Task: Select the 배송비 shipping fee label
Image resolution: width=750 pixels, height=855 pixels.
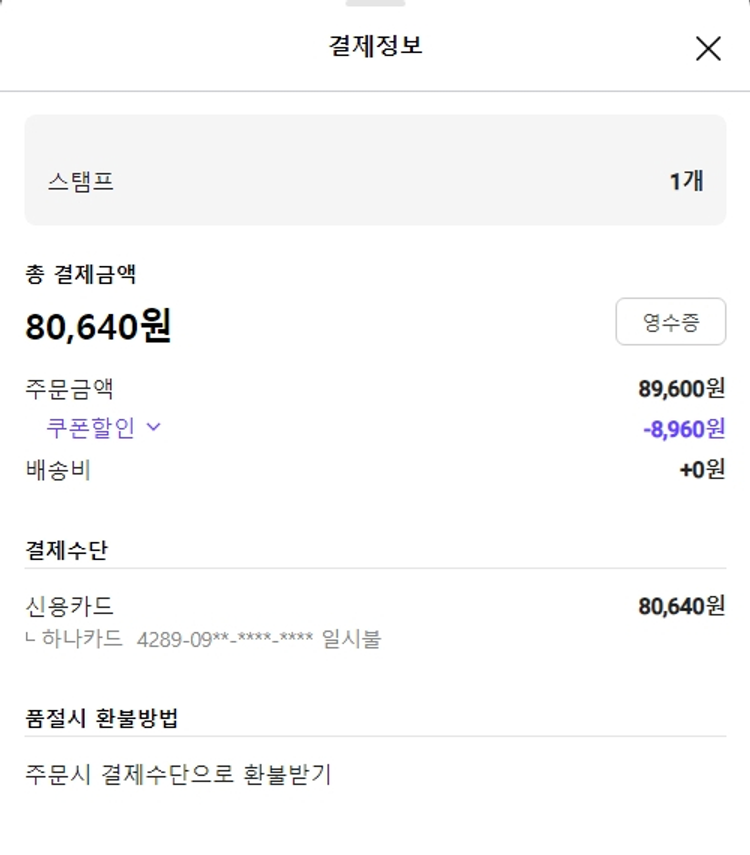Action: 58,470
